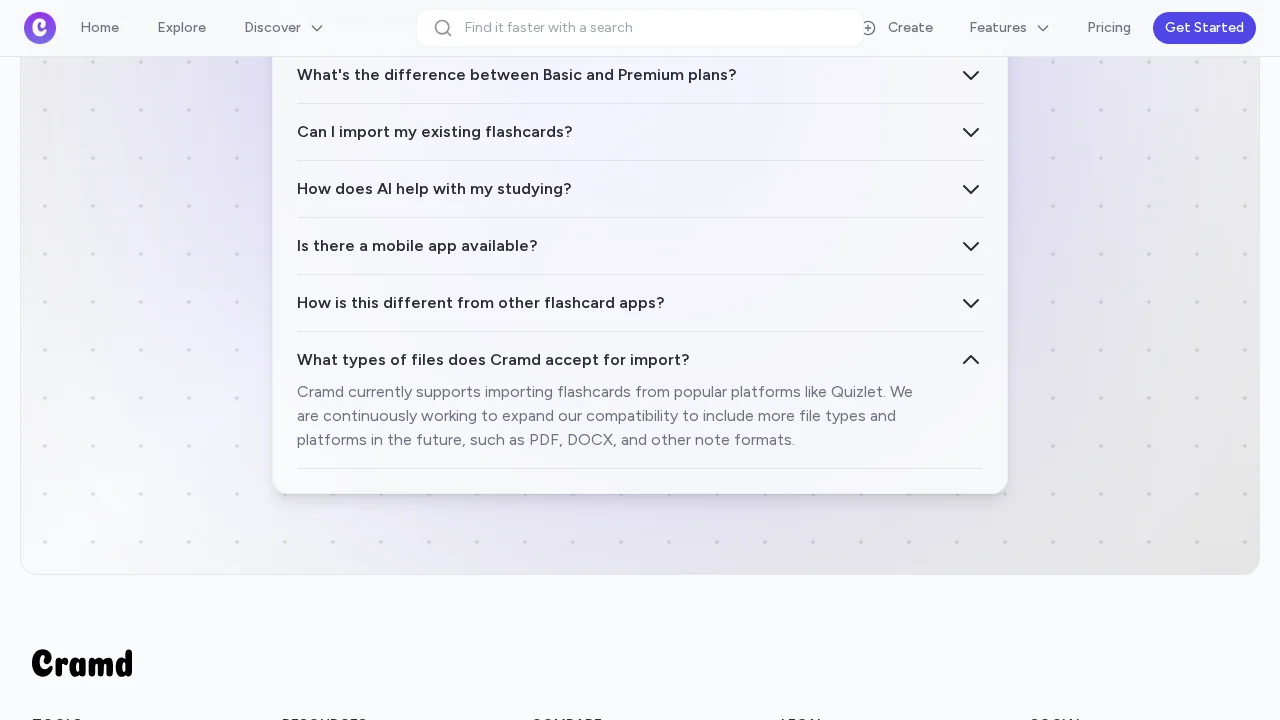Click the Cramd logo icon in the navbar

[x=40, y=27]
